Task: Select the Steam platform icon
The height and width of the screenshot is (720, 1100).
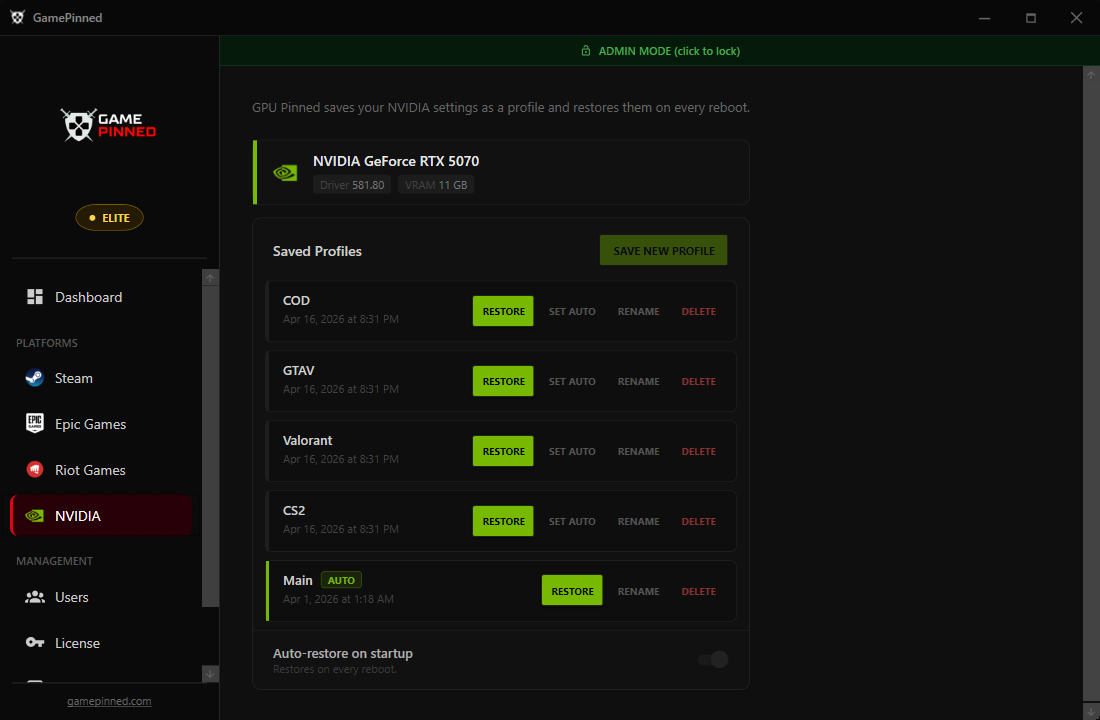Action: pos(32,378)
